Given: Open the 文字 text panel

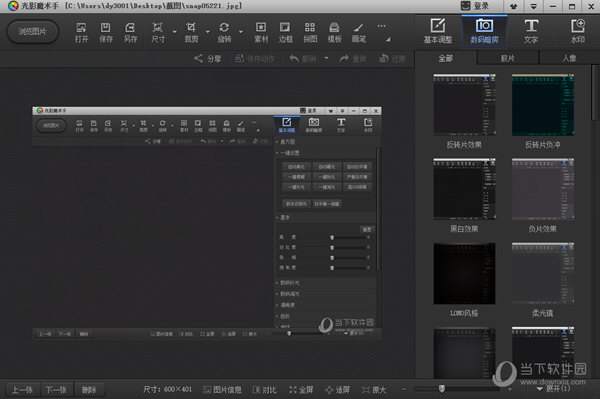Looking at the screenshot, I should [531, 31].
